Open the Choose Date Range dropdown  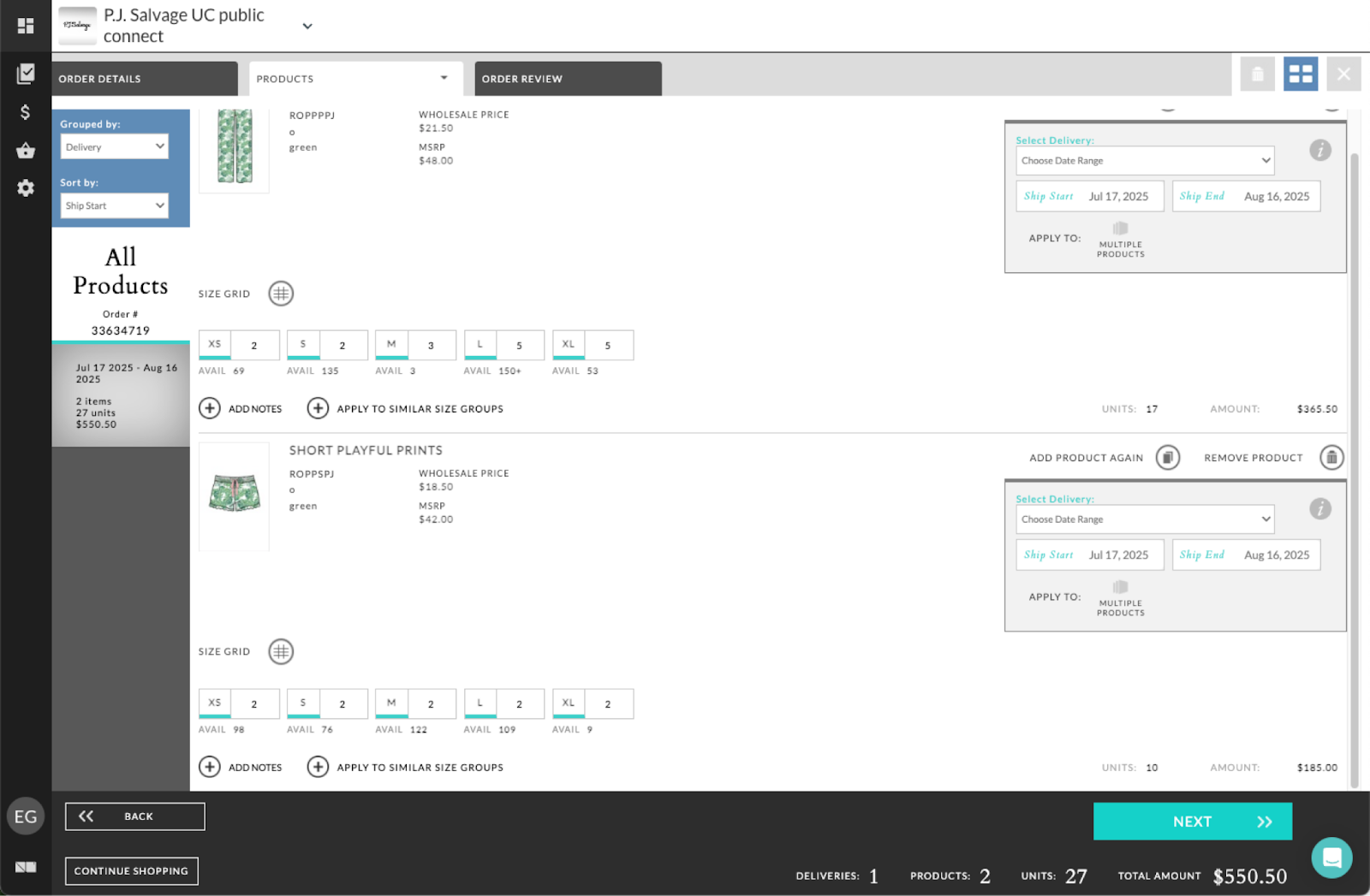[1144, 160]
